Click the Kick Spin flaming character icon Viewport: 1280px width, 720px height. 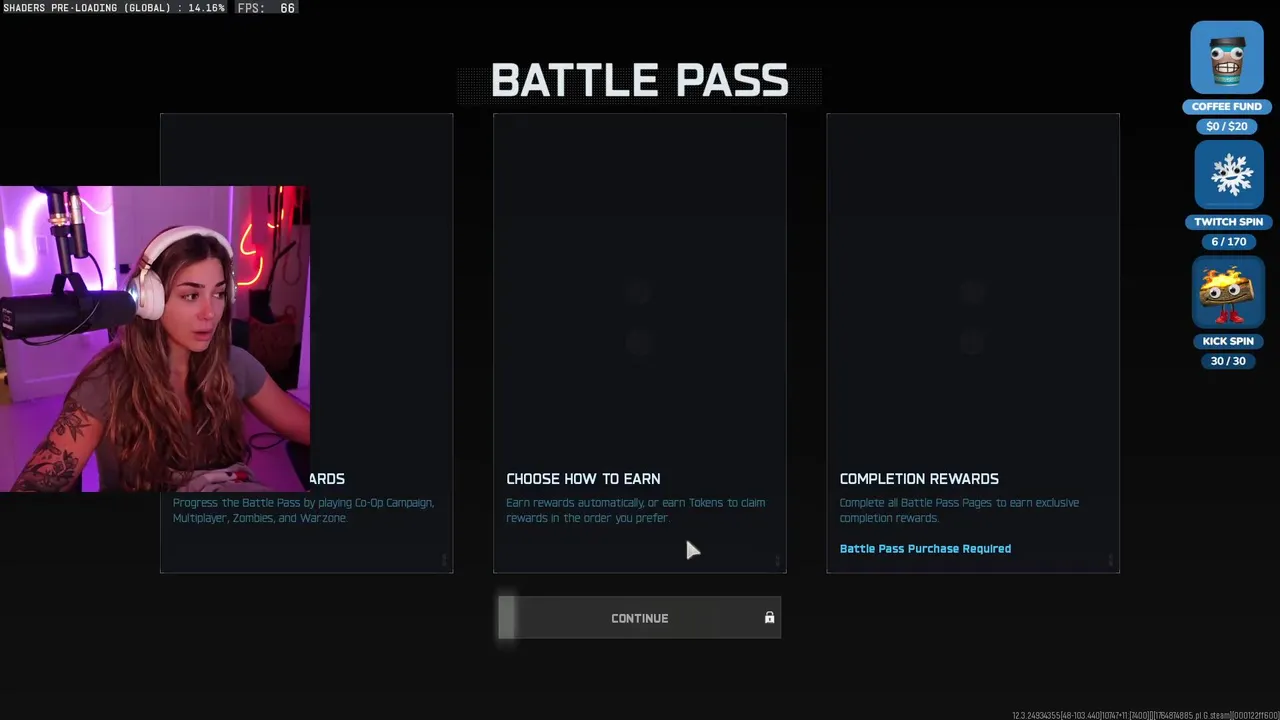1228,294
